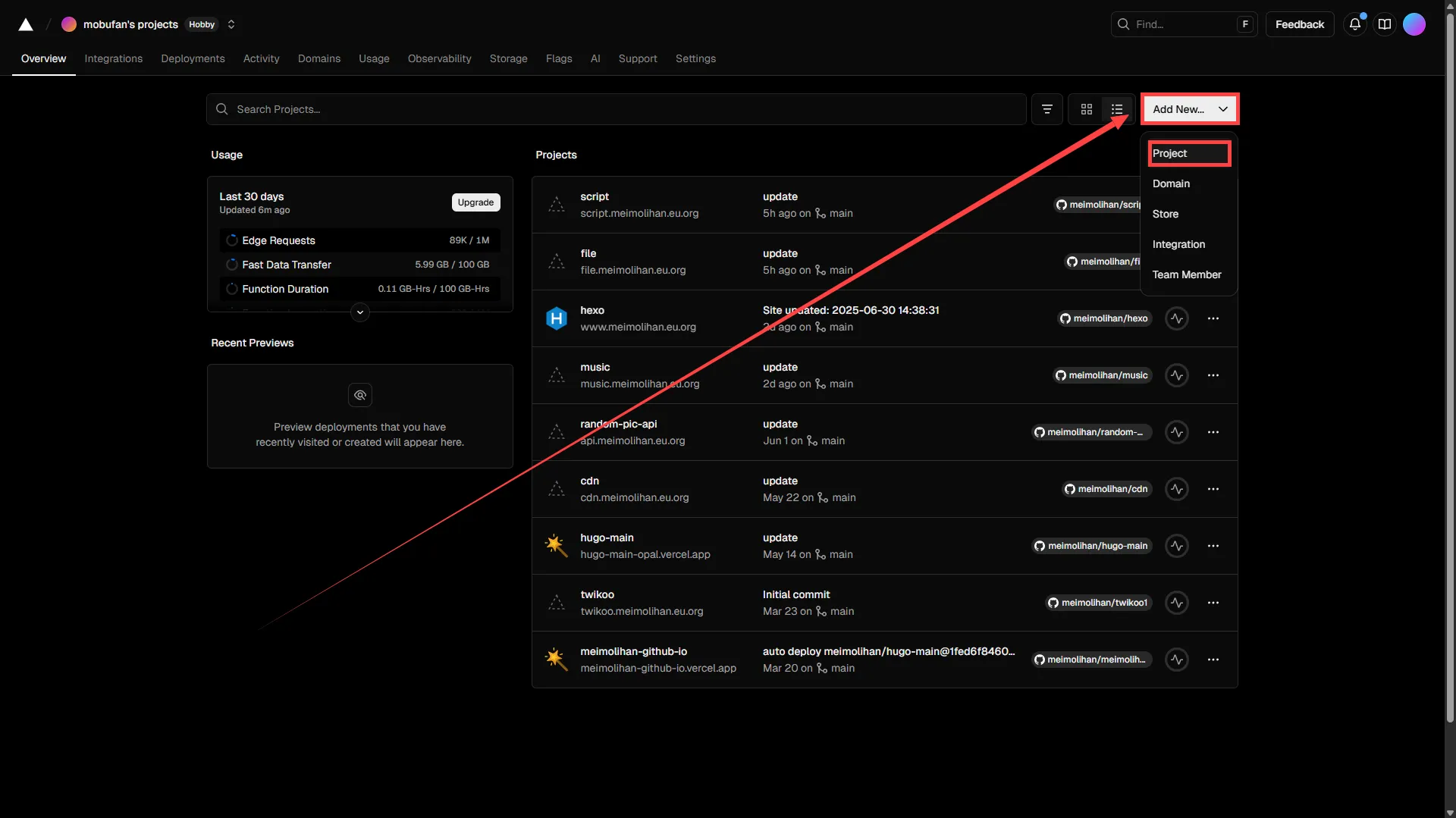Open the documentation book icon
The width and height of the screenshot is (1456, 818).
click(x=1384, y=24)
